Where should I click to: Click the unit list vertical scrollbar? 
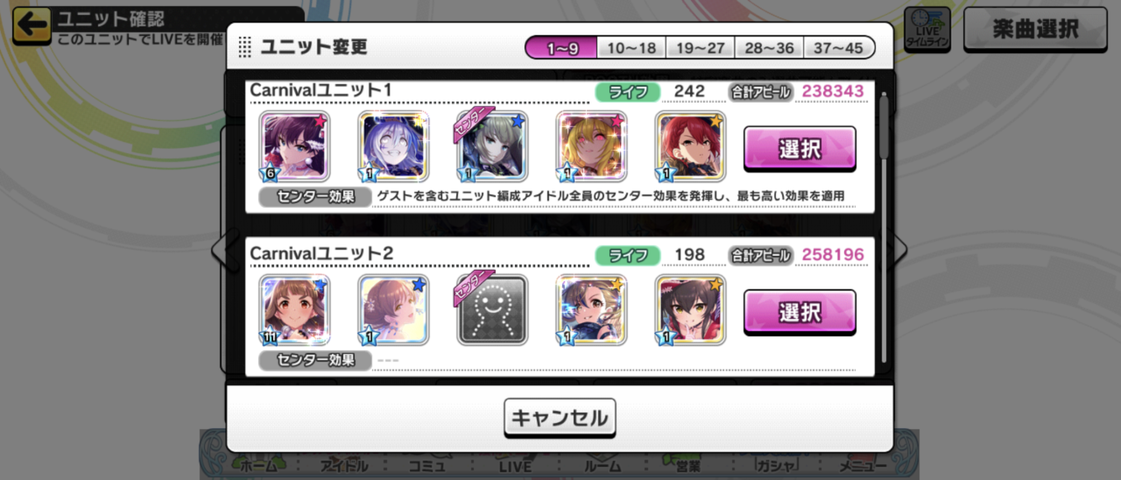884,227
